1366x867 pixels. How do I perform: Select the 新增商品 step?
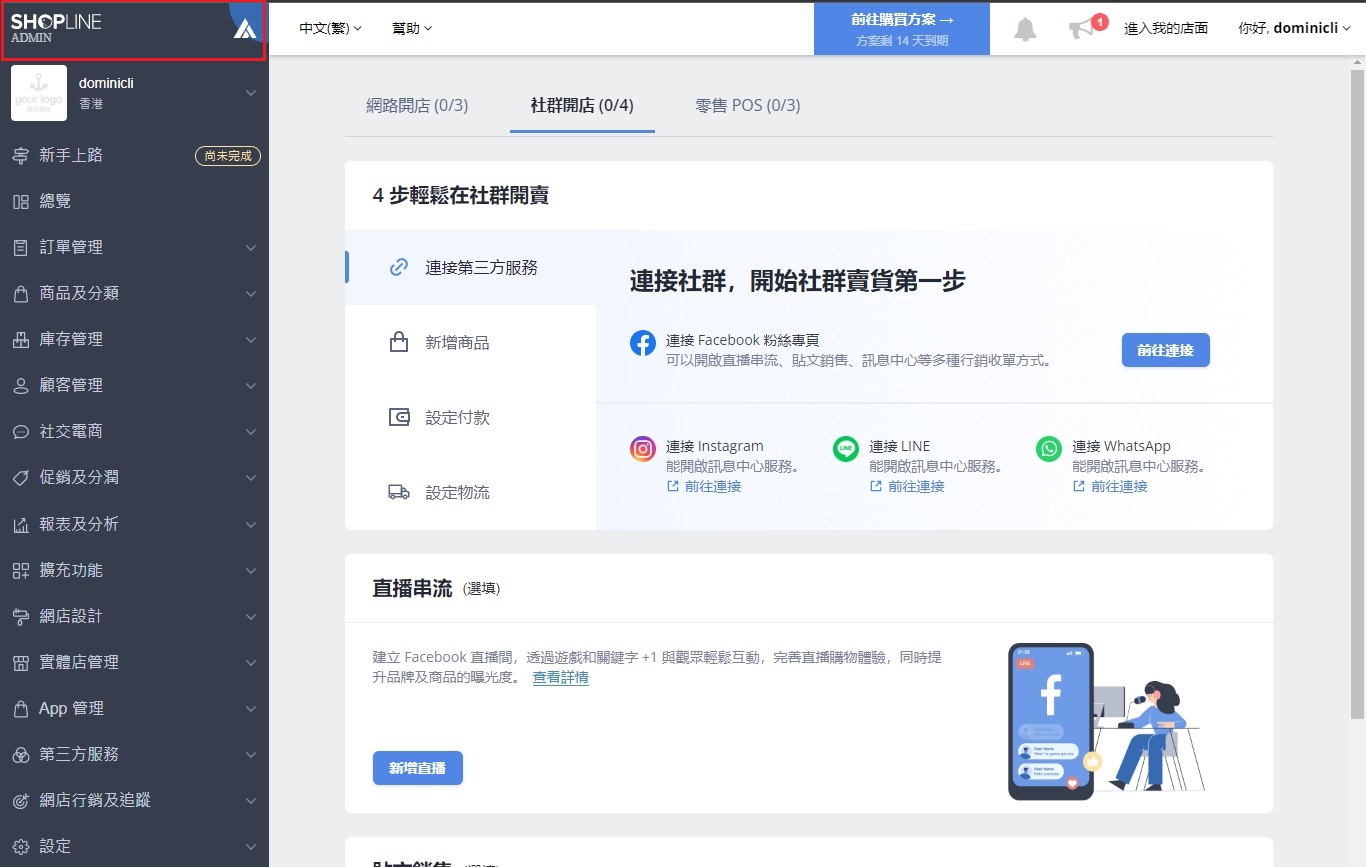pyautogui.click(x=471, y=343)
